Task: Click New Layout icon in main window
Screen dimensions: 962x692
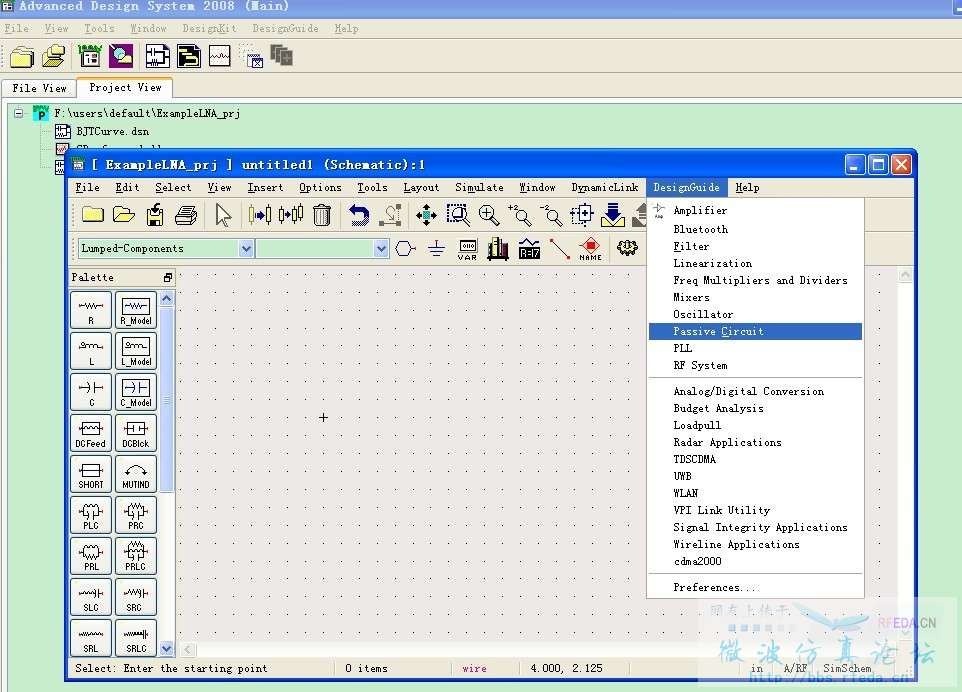Action: point(188,56)
